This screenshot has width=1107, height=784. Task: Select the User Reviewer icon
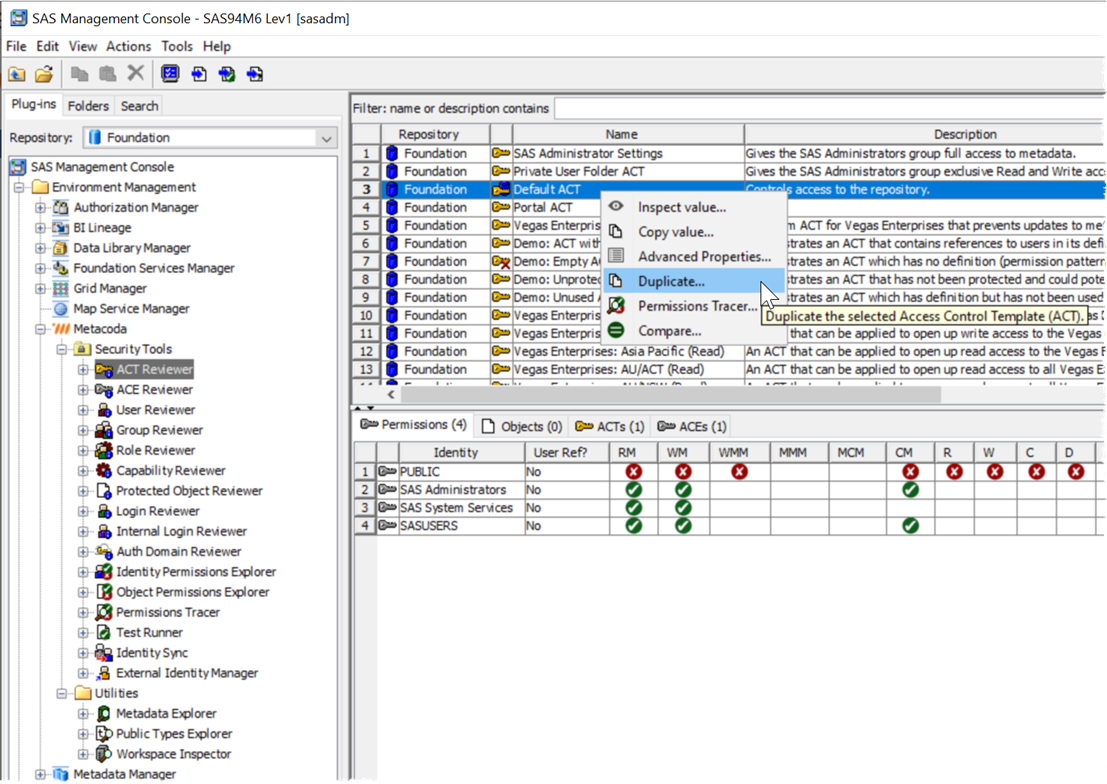click(x=104, y=410)
